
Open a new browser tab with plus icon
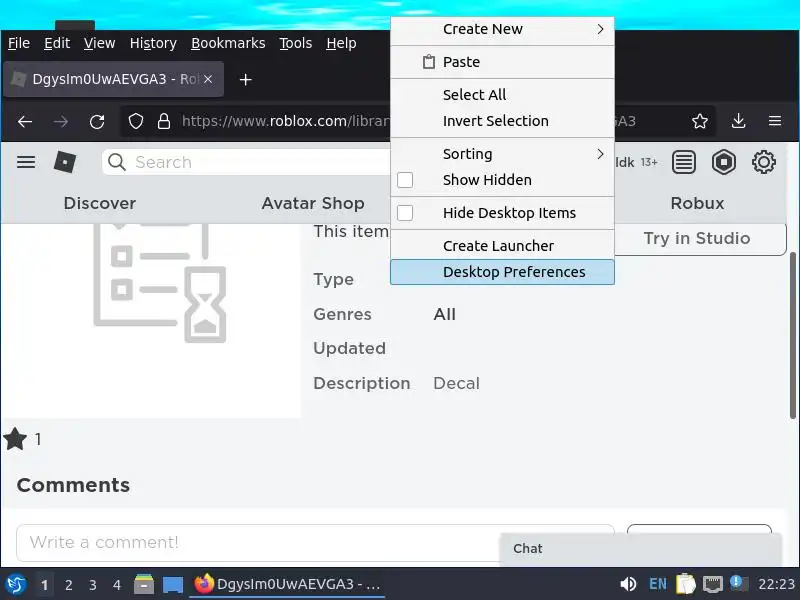pyautogui.click(x=245, y=80)
